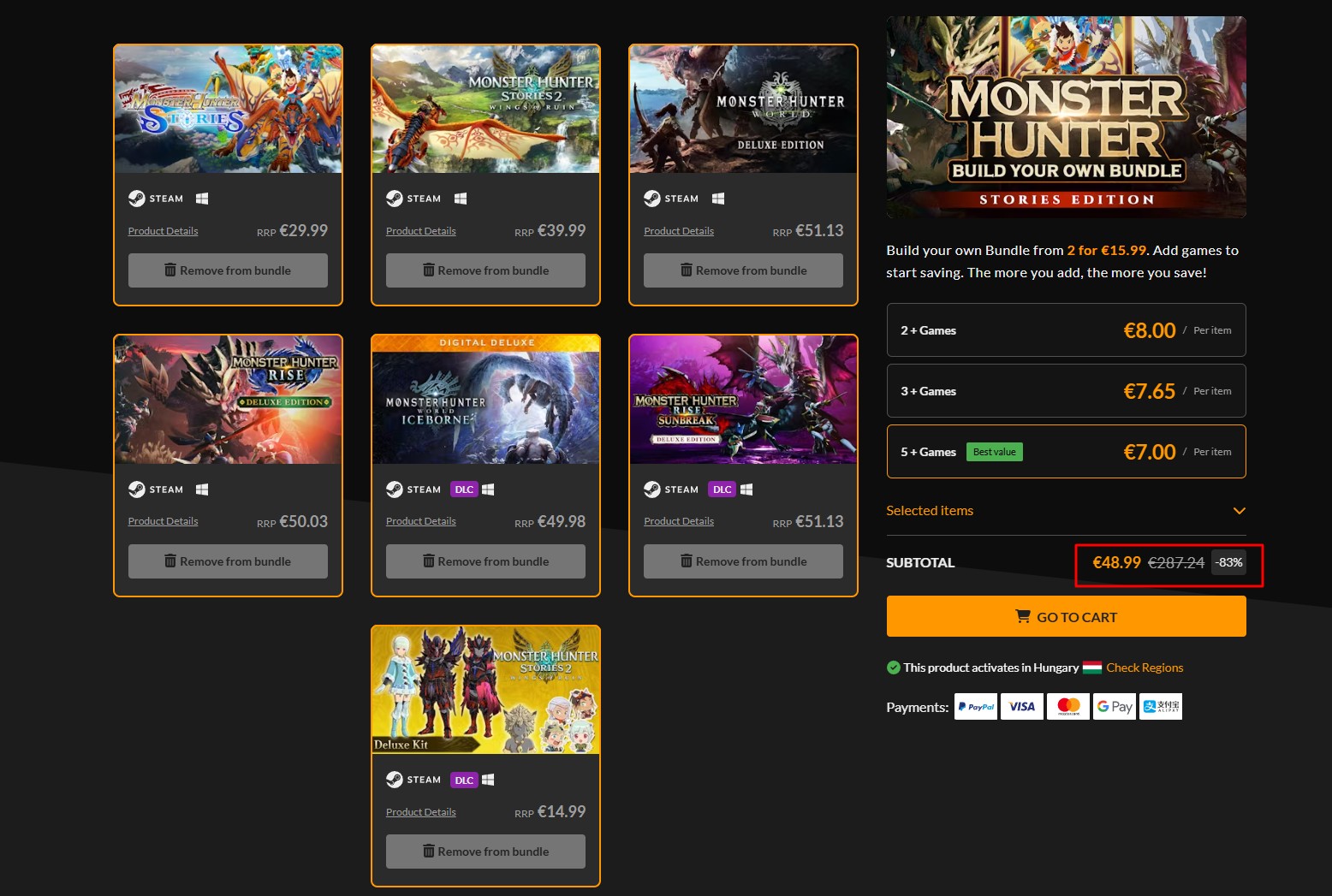The height and width of the screenshot is (896, 1332).
Task: Open Check Regions link
Action: (x=1145, y=668)
